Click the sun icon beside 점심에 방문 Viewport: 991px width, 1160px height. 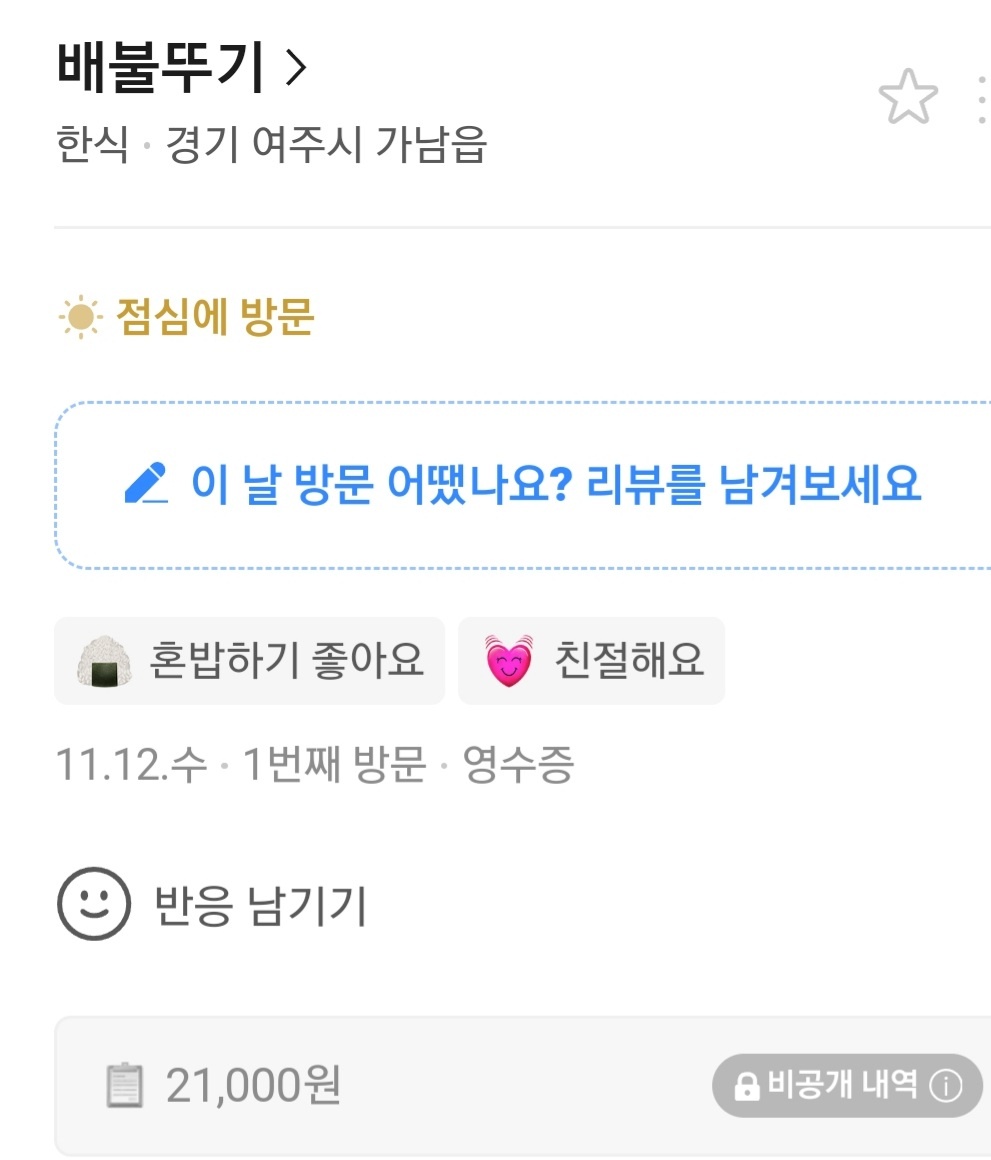(80, 317)
